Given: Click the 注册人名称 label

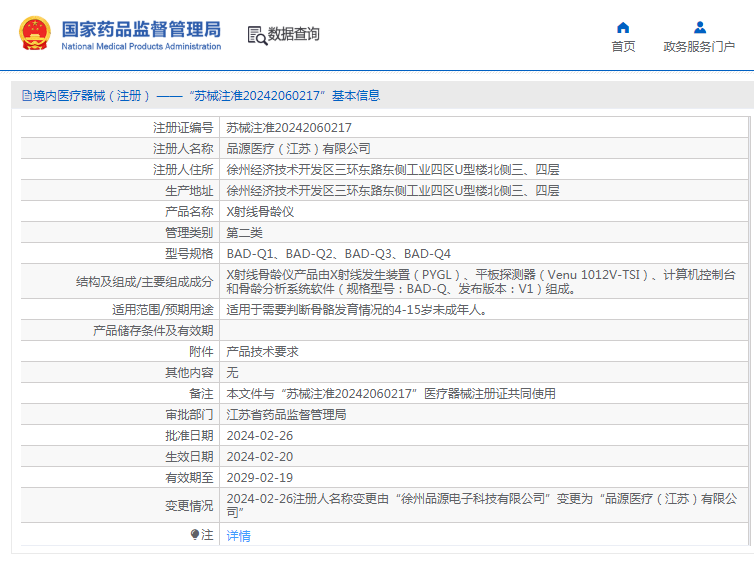Looking at the screenshot, I should (x=183, y=149).
